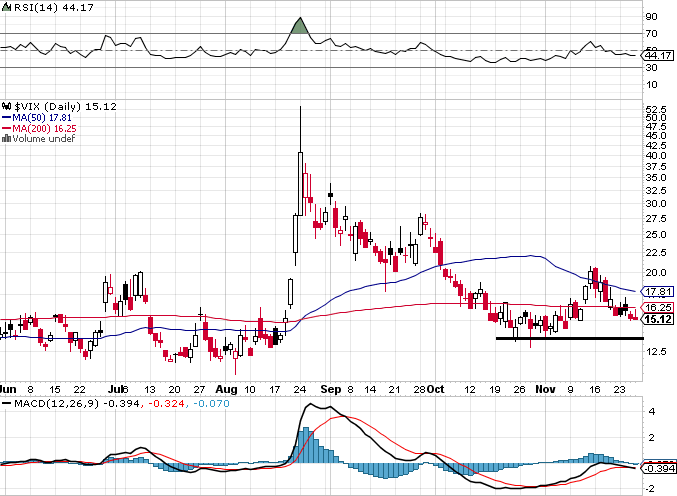Click the price axis label 25.0
Screen dimensions: 677x496
[656, 235]
